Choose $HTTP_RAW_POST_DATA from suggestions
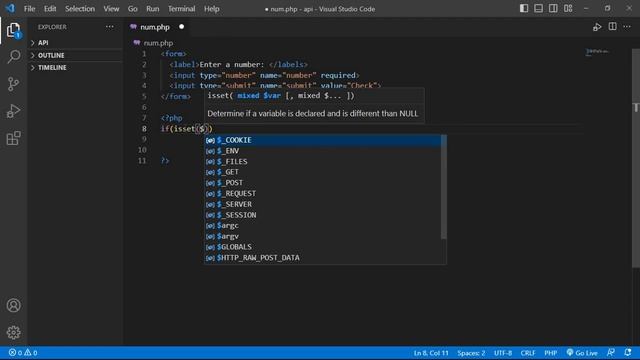Screen dimensions: 640x360 (x=323, y=258)
